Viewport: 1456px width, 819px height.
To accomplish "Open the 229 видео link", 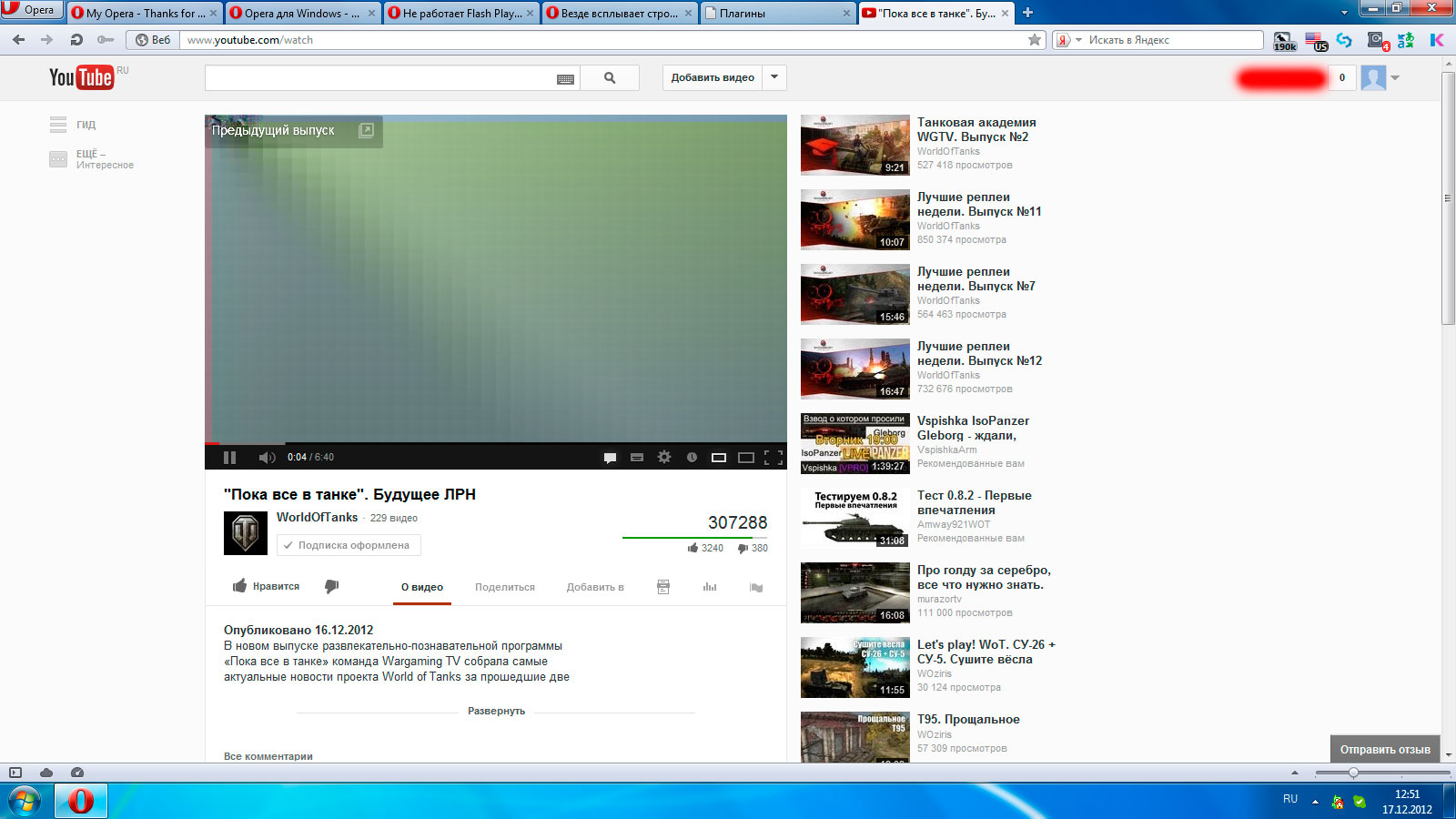I will click(394, 518).
